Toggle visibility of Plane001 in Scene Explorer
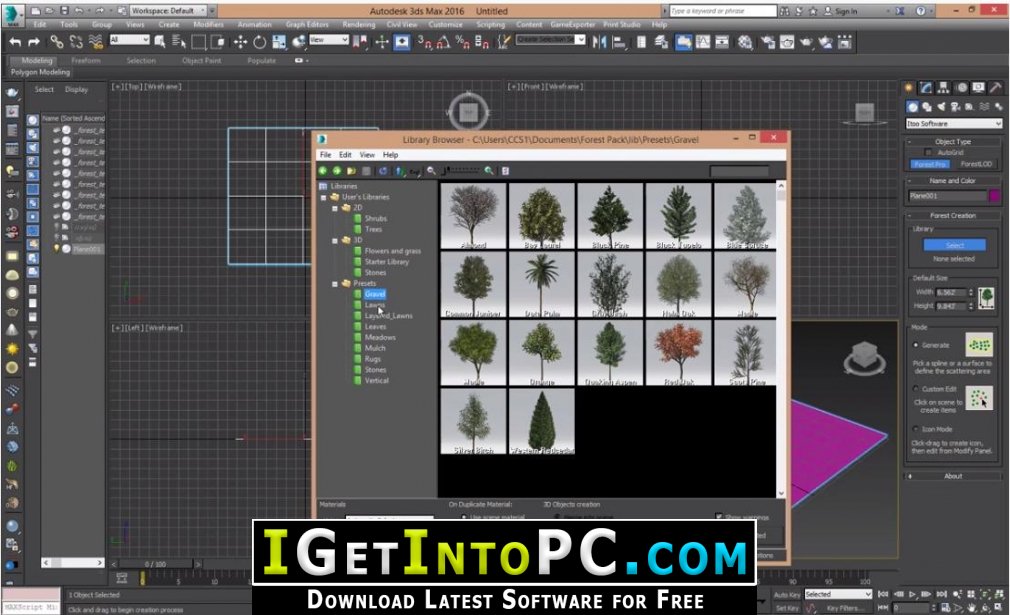The height and width of the screenshot is (615, 1010). [57, 249]
